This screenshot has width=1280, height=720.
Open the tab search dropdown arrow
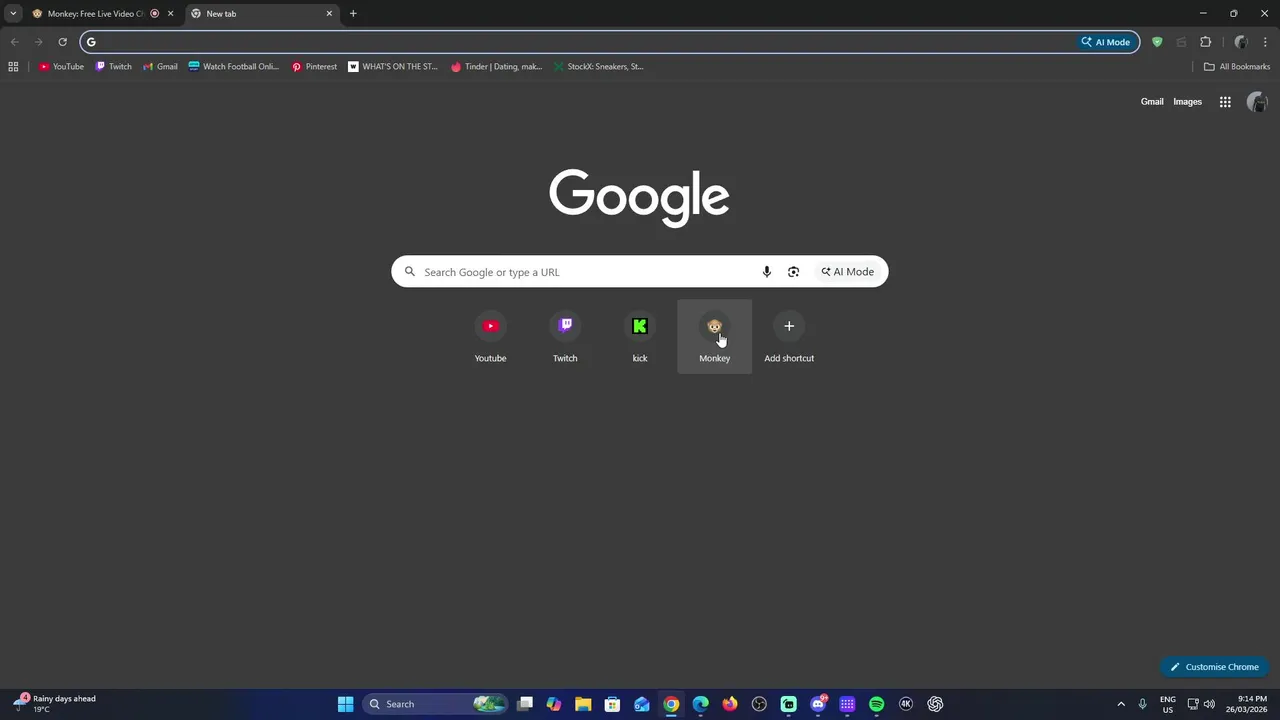pos(13,14)
